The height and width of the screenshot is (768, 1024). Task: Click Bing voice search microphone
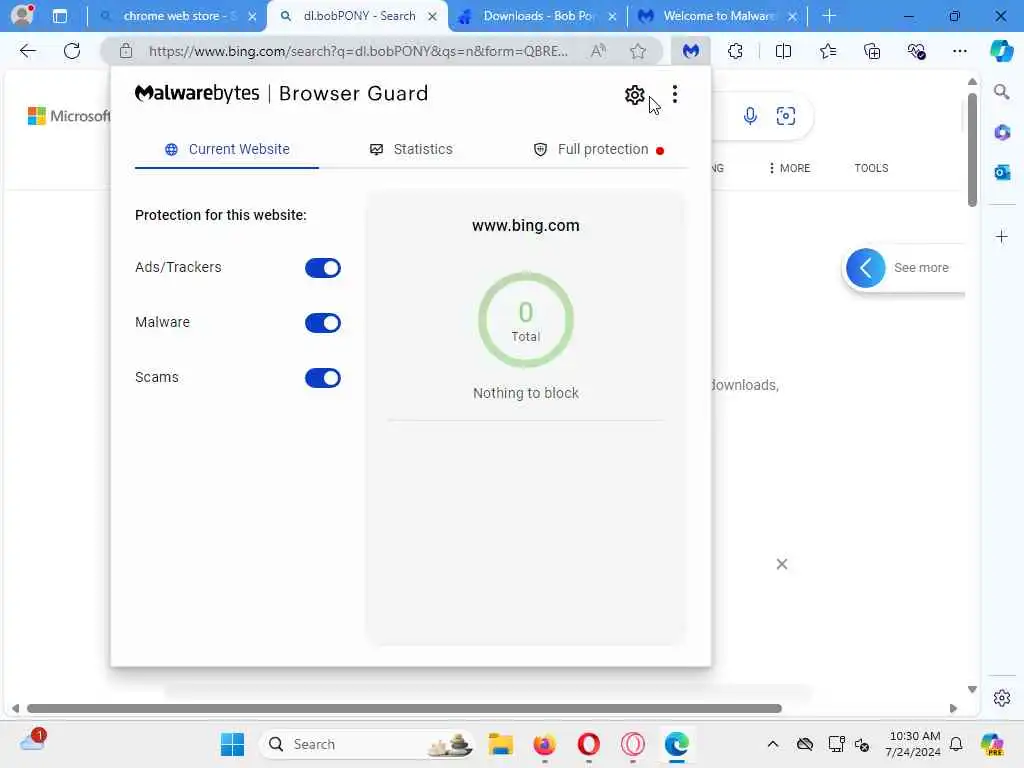pos(750,116)
